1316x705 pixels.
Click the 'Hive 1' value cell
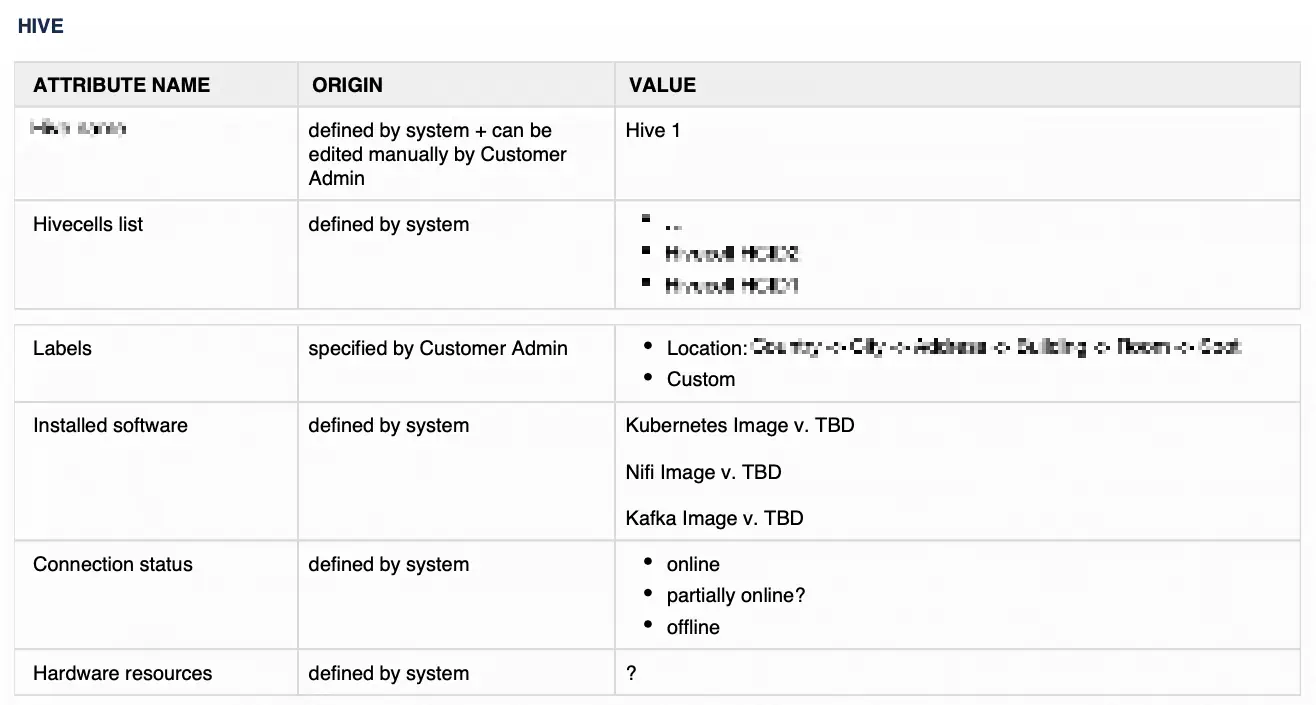point(653,130)
